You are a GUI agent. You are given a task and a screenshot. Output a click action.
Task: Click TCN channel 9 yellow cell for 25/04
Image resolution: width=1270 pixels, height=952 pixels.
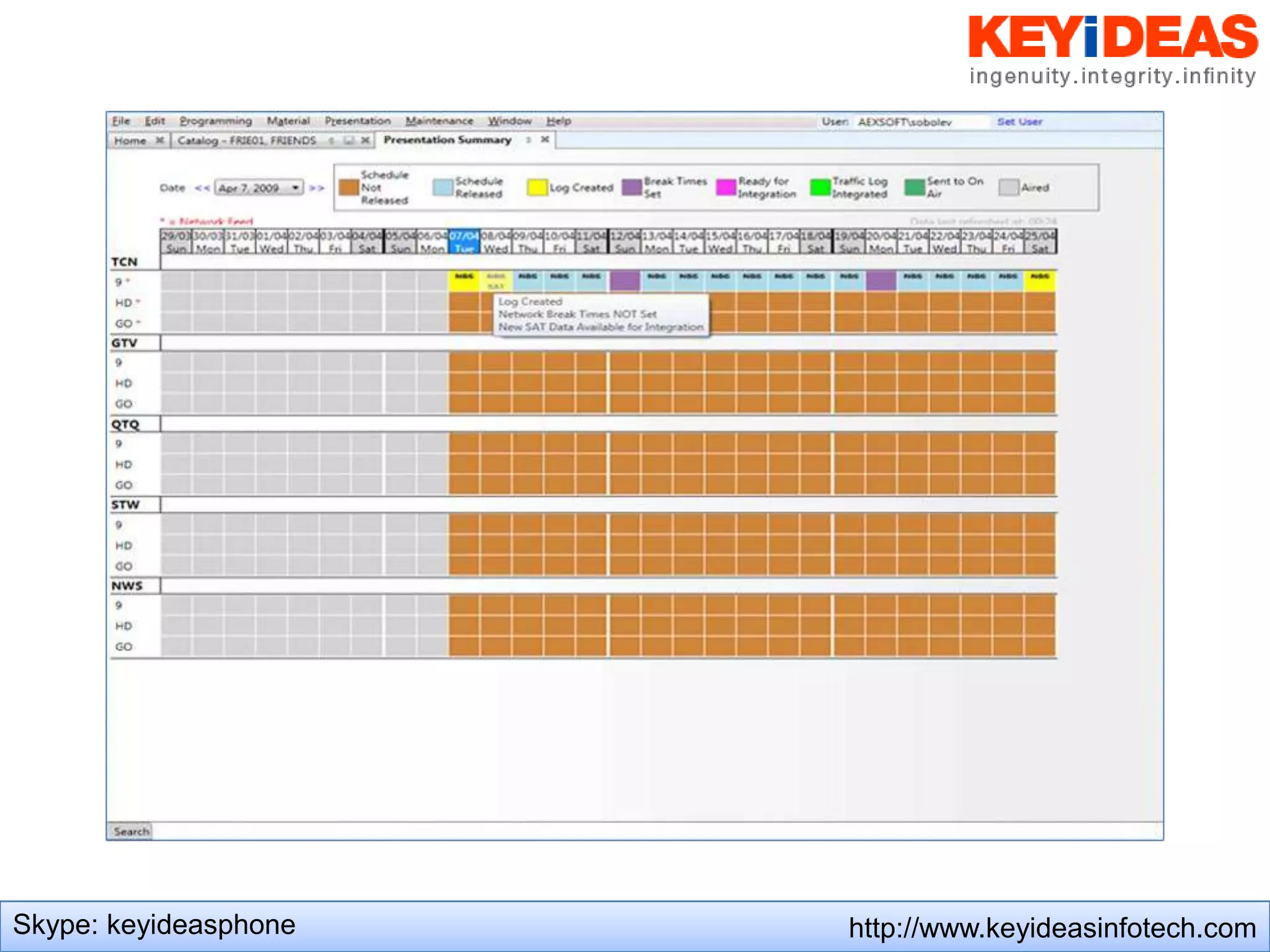(1041, 281)
